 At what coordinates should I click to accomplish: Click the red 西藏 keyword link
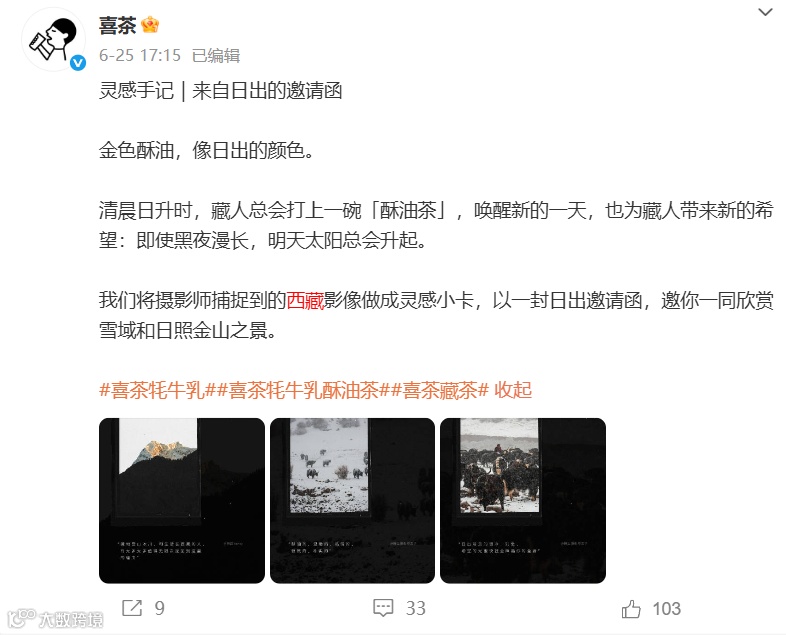(x=305, y=300)
